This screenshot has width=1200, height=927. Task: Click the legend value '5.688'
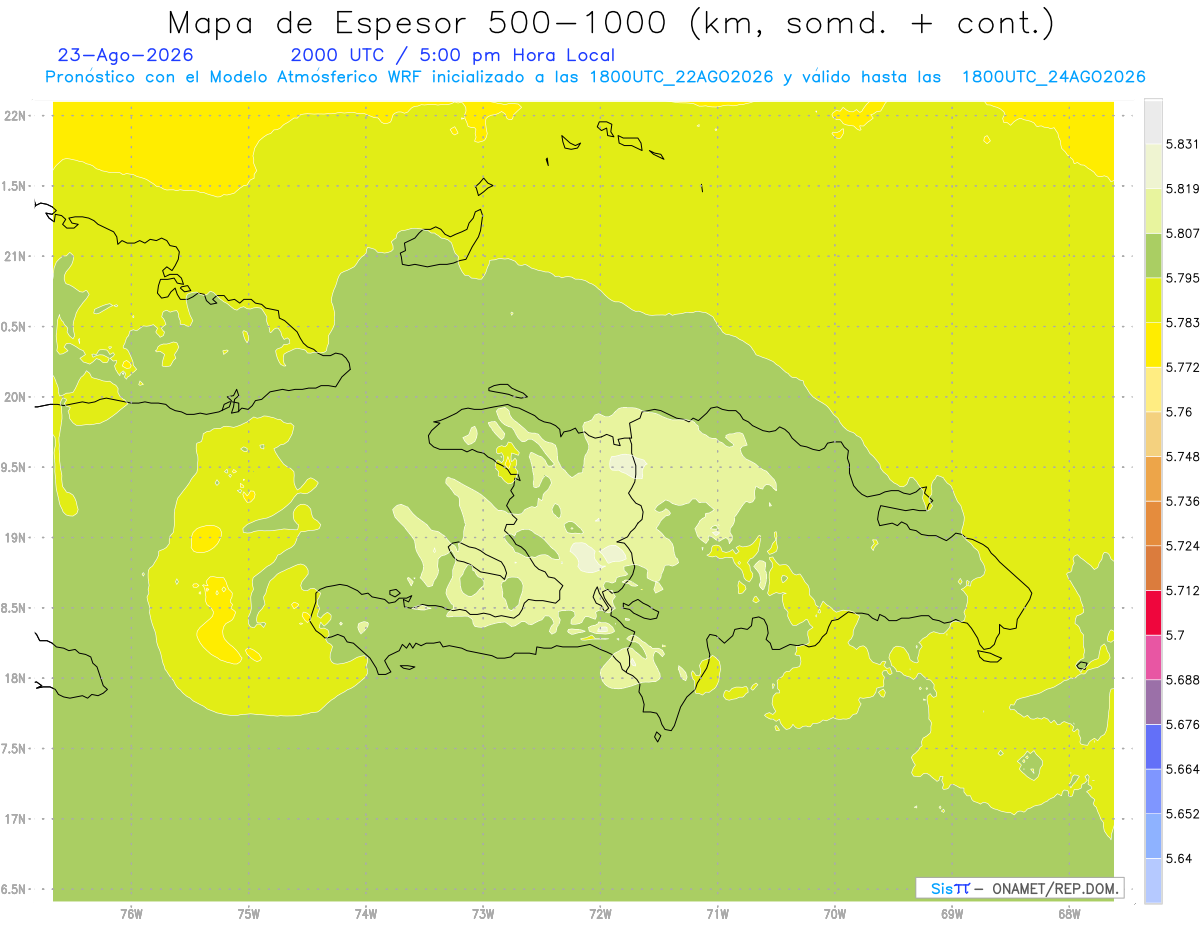[x=1182, y=679]
